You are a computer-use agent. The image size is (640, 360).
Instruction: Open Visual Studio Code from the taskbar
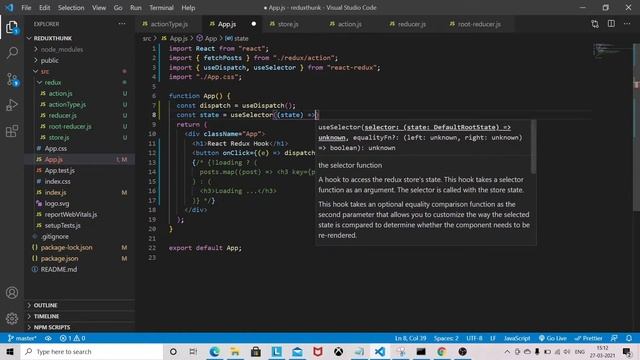[380, 351]
